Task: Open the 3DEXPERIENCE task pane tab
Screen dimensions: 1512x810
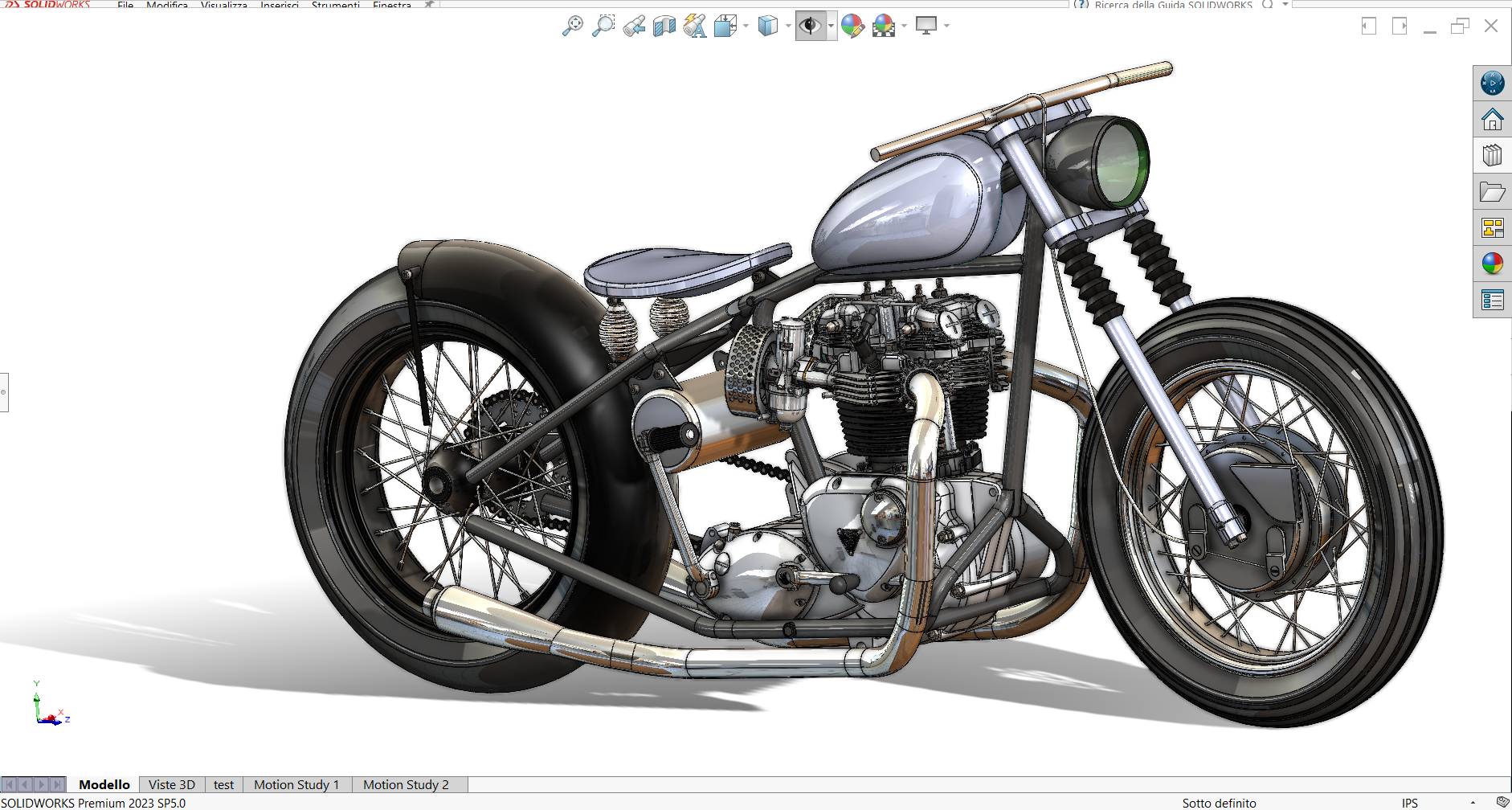Action: tap(1493, 83)
